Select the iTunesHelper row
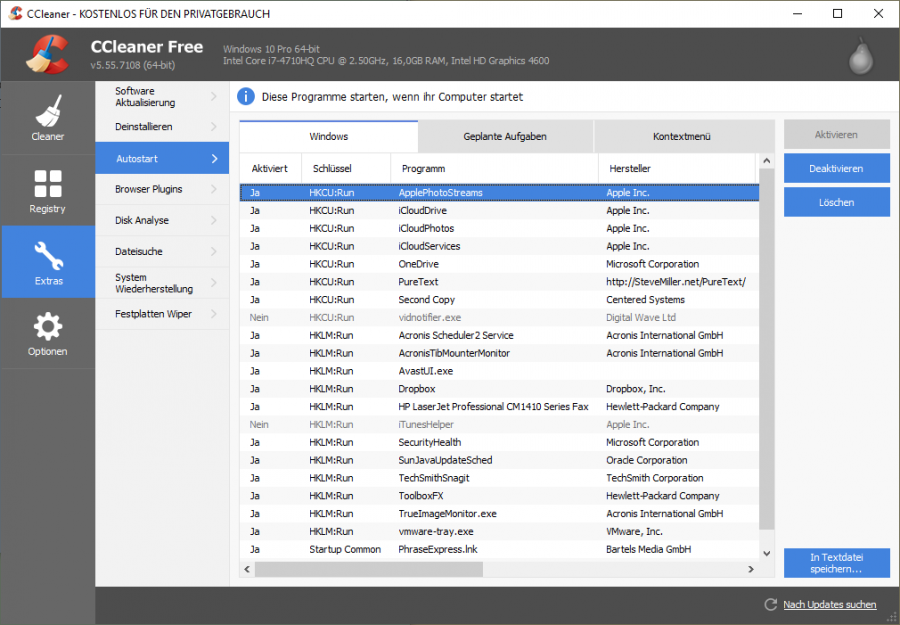 pyautogui.click(x=450, y=424)
